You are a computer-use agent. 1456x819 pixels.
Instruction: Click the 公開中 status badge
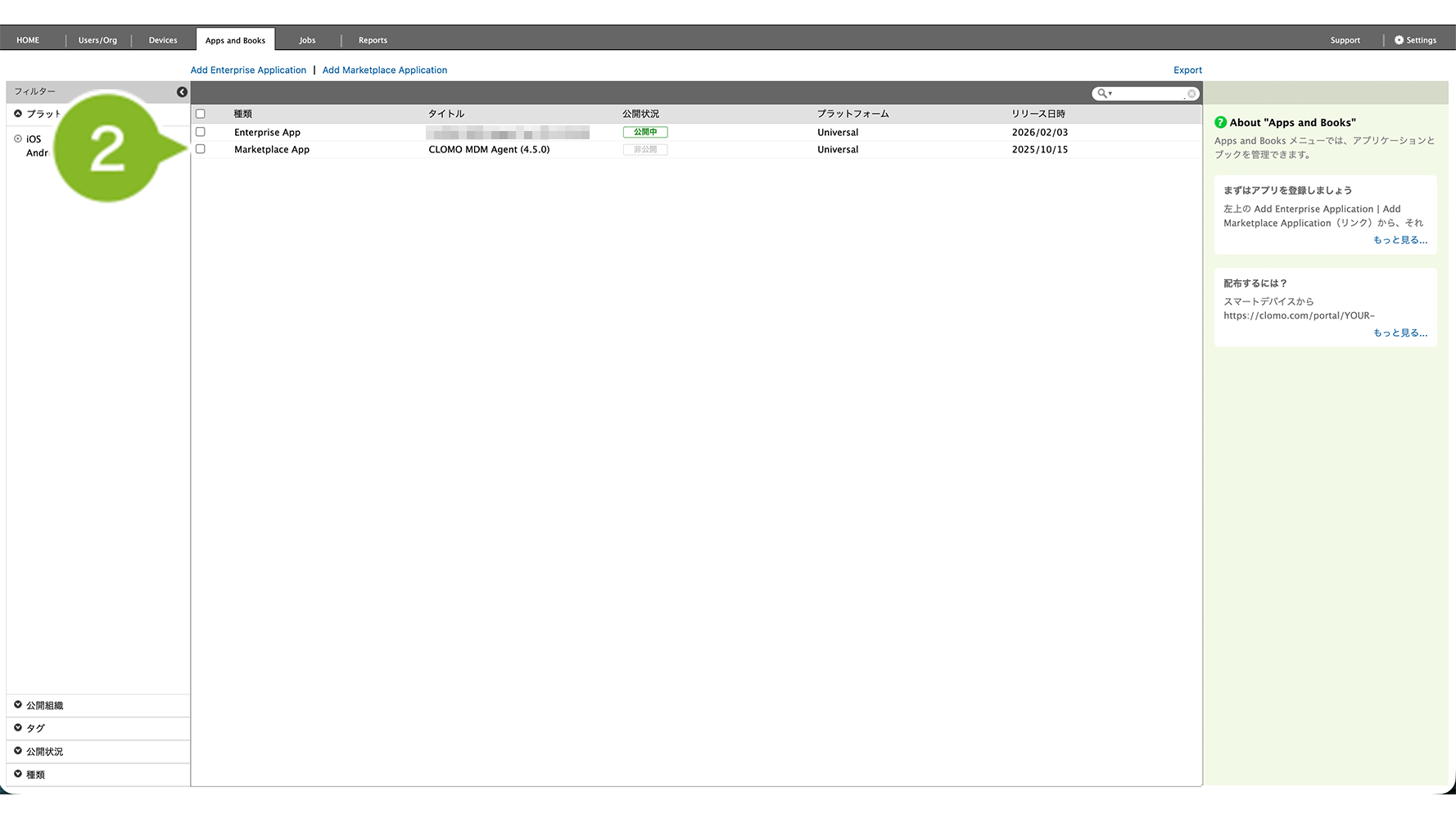(644, 132)
